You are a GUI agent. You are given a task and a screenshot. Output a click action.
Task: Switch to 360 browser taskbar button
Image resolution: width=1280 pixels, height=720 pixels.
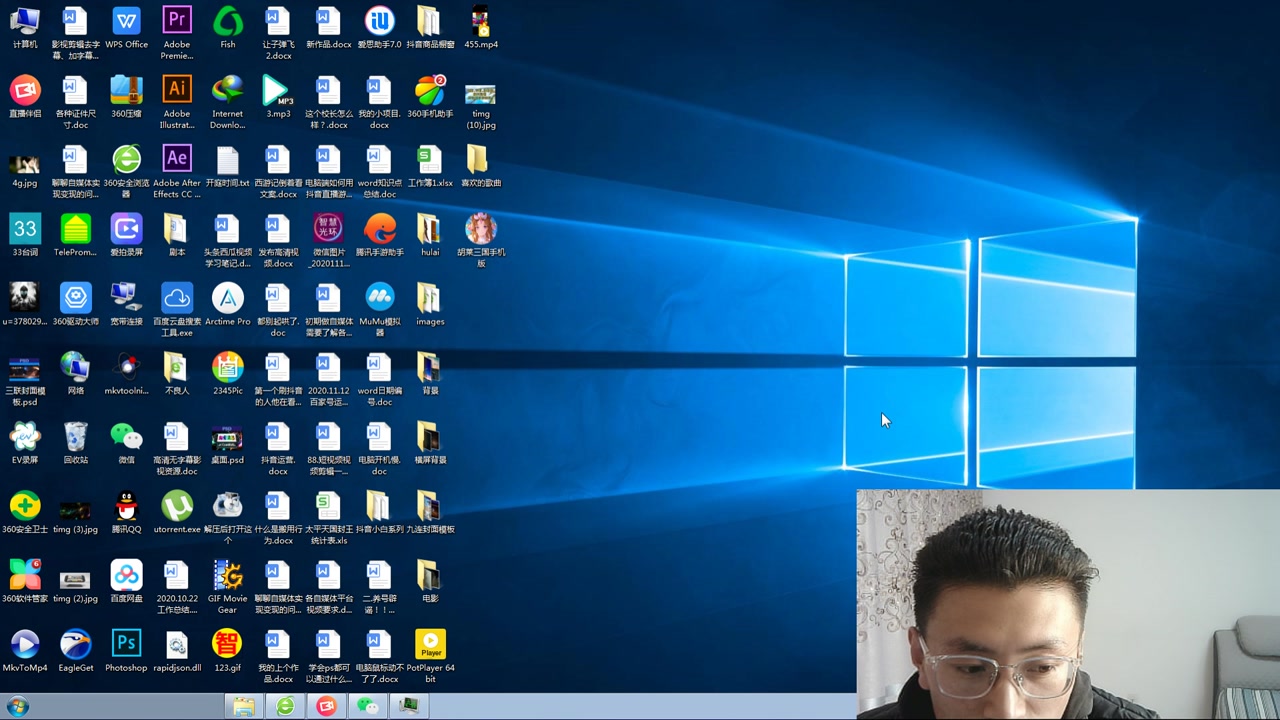coord(286,707)
